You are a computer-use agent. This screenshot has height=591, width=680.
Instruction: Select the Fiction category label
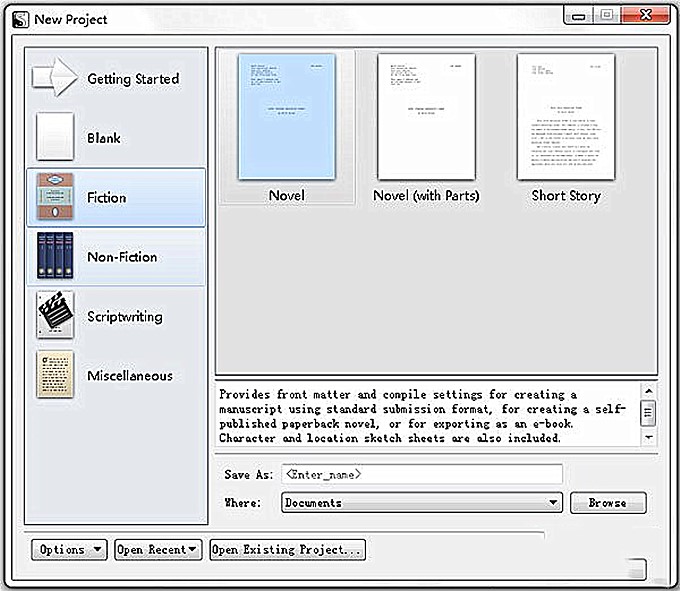pyautogui.click(x=107, y=198)
